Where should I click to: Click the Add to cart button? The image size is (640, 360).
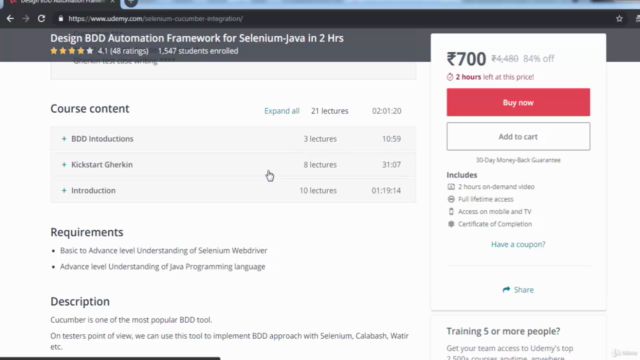[518, 137]
